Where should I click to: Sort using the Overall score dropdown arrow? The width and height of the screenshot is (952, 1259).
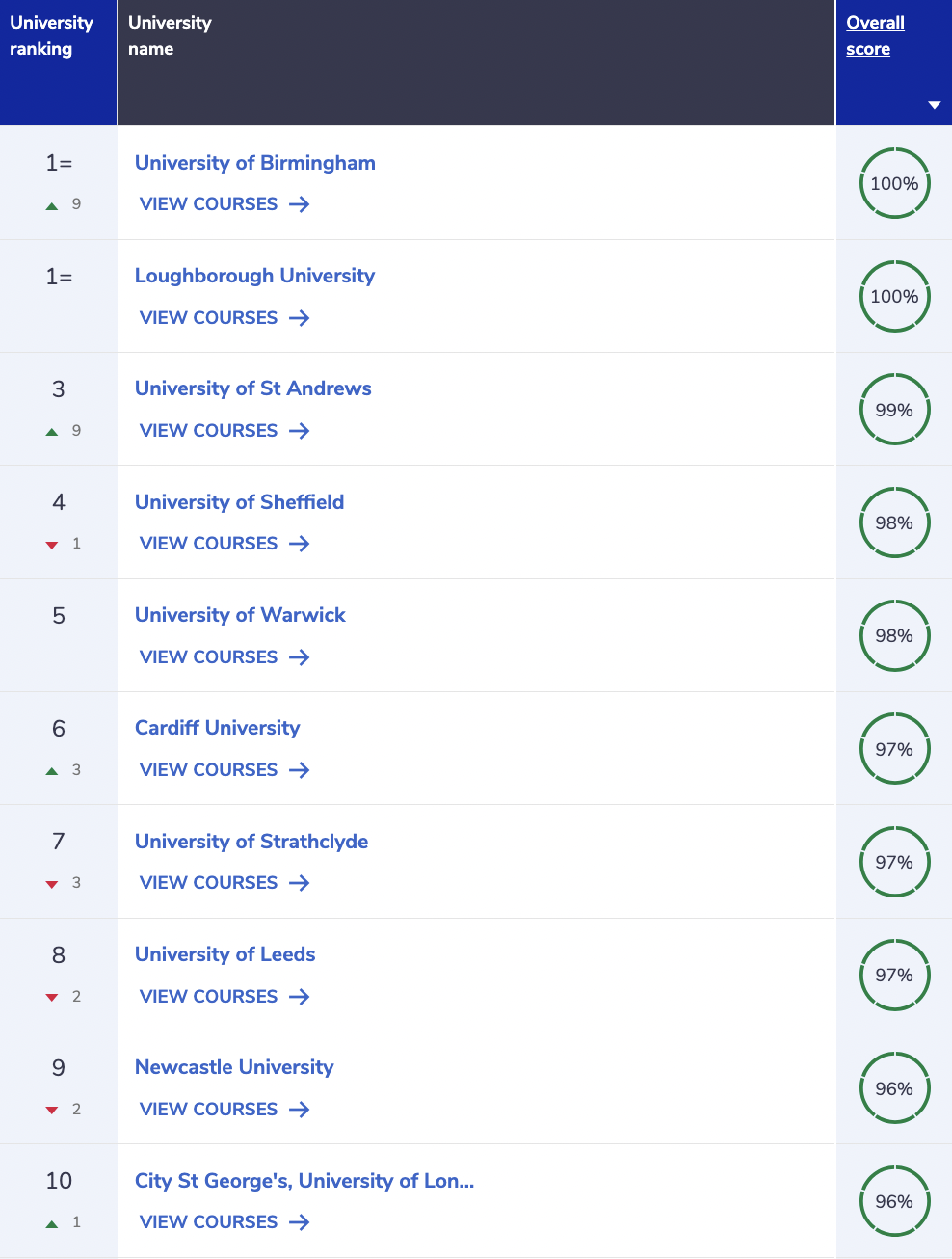pyautogui.click(x=934, y=105)
